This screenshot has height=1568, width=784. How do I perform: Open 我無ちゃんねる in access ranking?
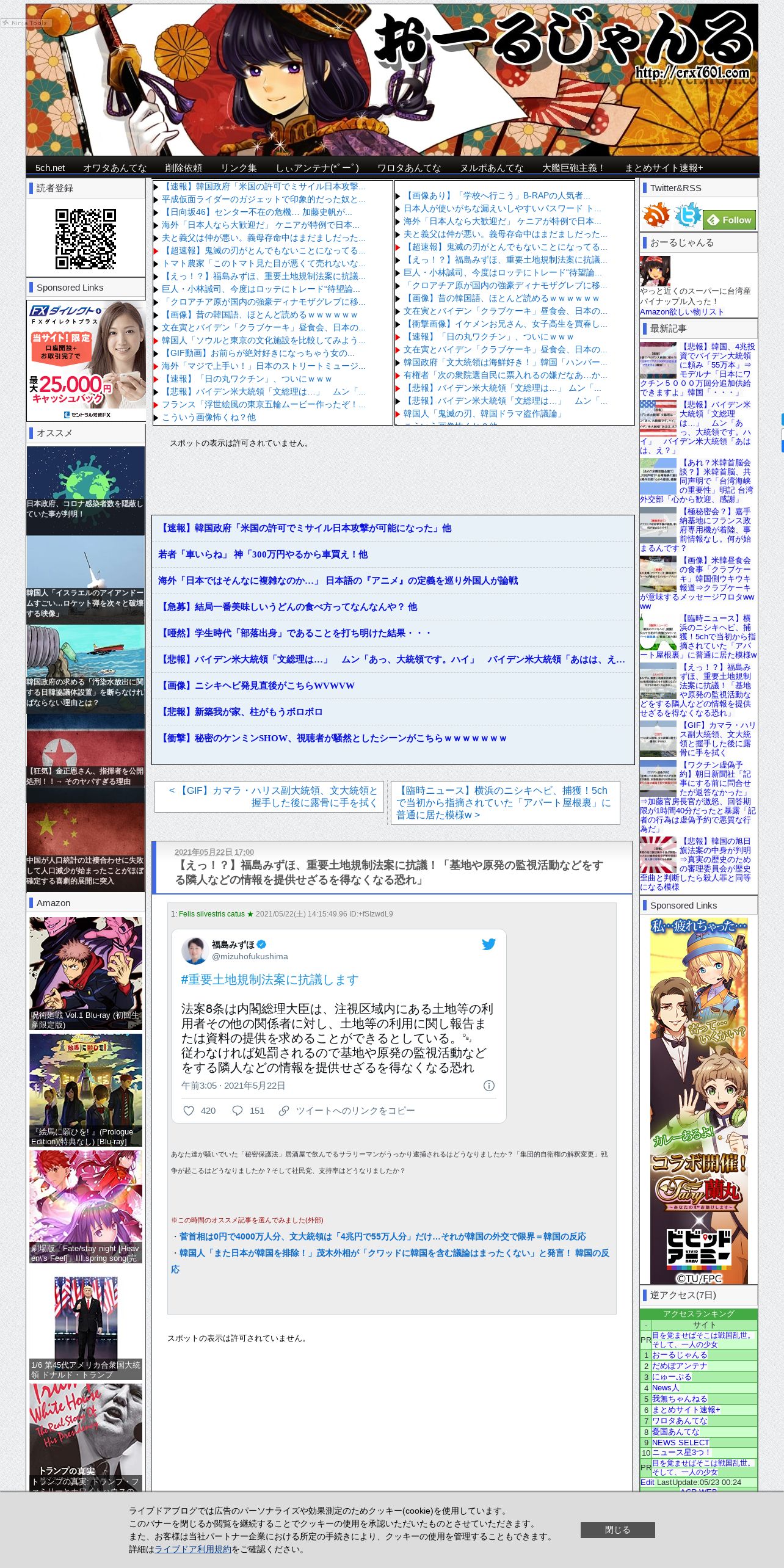coord(679,1398)
